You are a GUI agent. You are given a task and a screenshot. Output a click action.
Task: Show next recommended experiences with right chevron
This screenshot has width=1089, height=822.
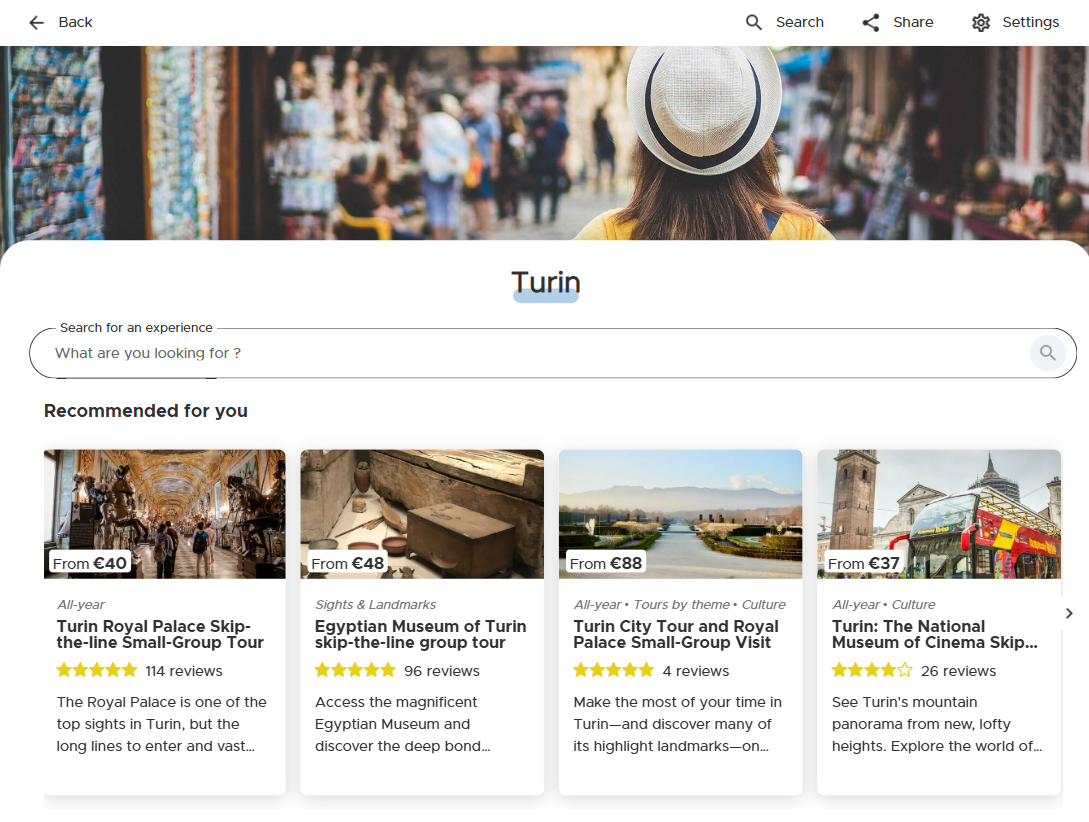(x=1069, y=613)
